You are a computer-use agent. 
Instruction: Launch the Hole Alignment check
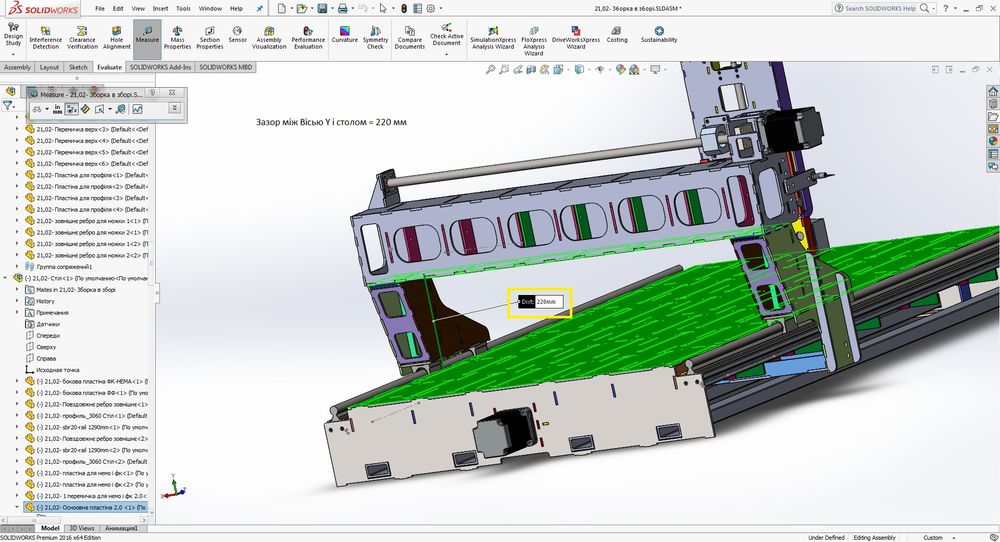(x=117, y=38)
